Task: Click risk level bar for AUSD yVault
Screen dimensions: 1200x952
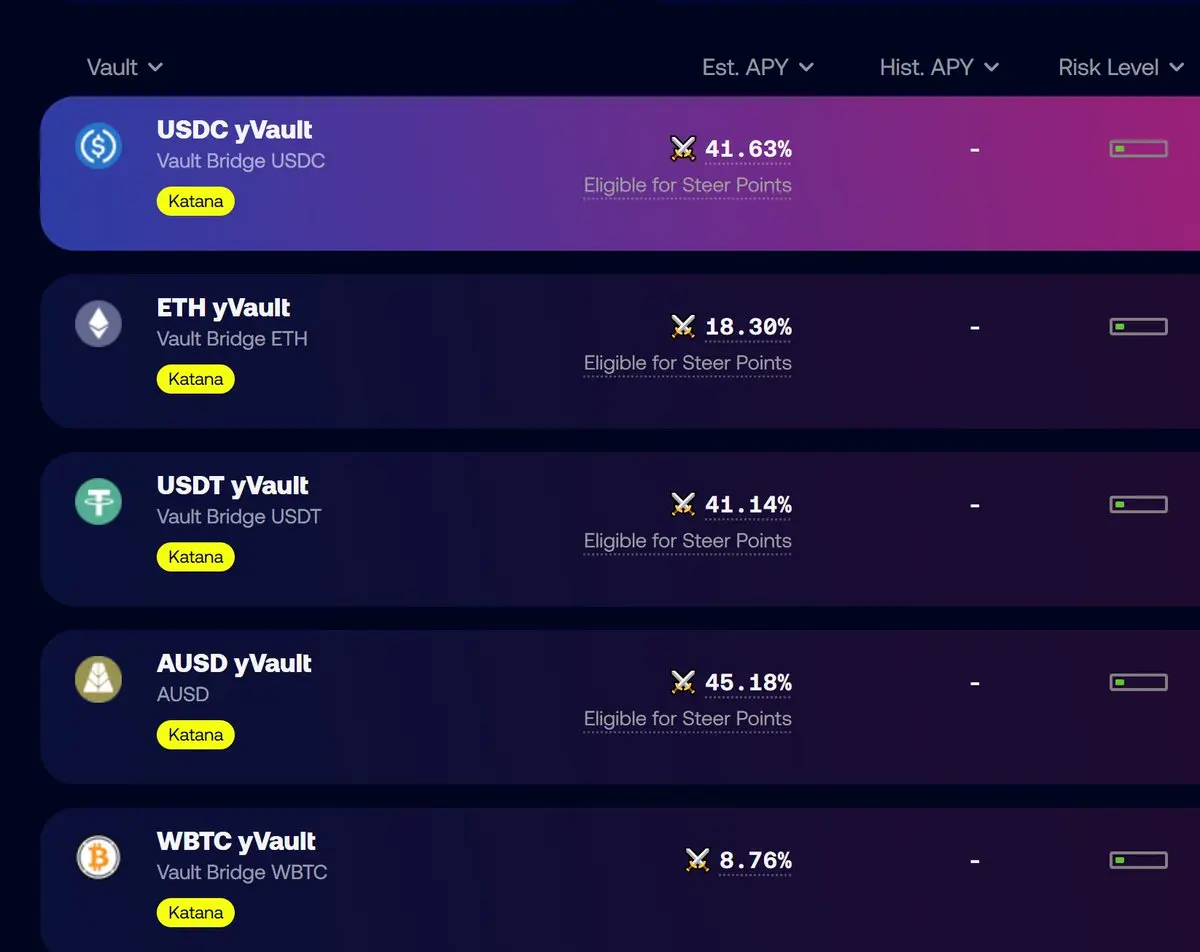Action: (1138, 683)
